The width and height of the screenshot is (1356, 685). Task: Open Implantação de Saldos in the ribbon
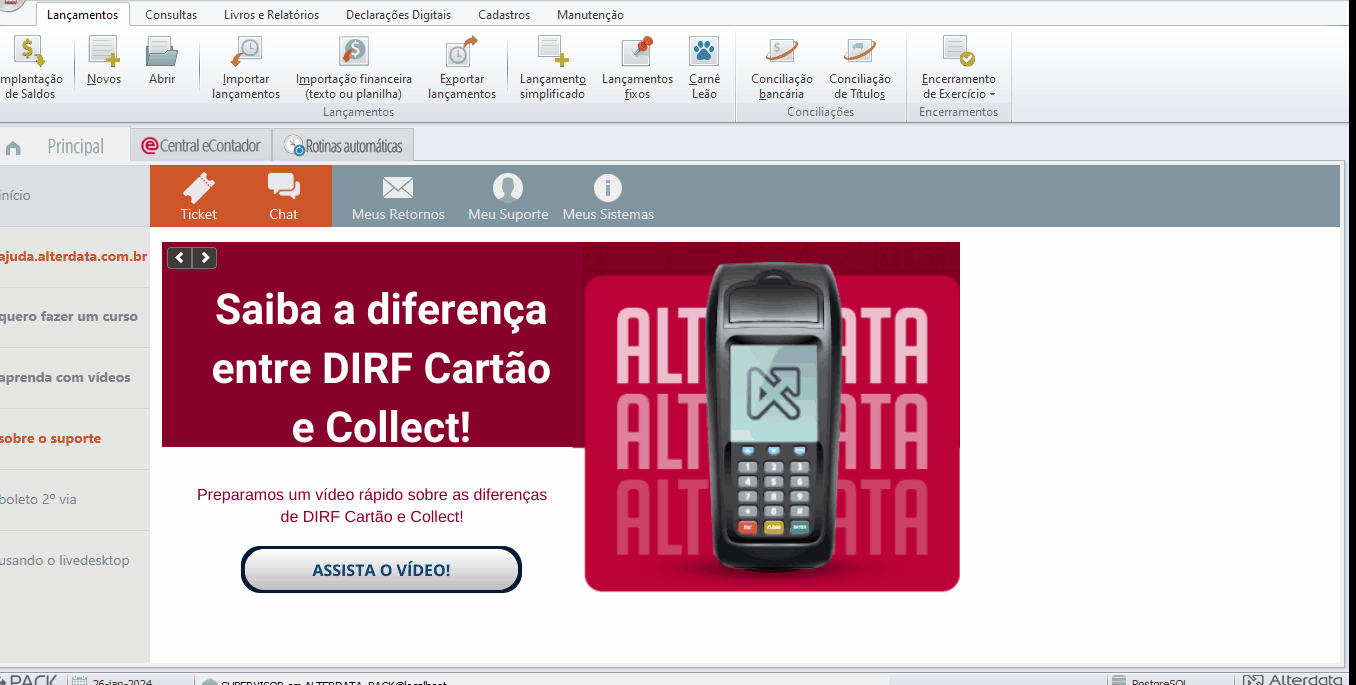(30, 67)
